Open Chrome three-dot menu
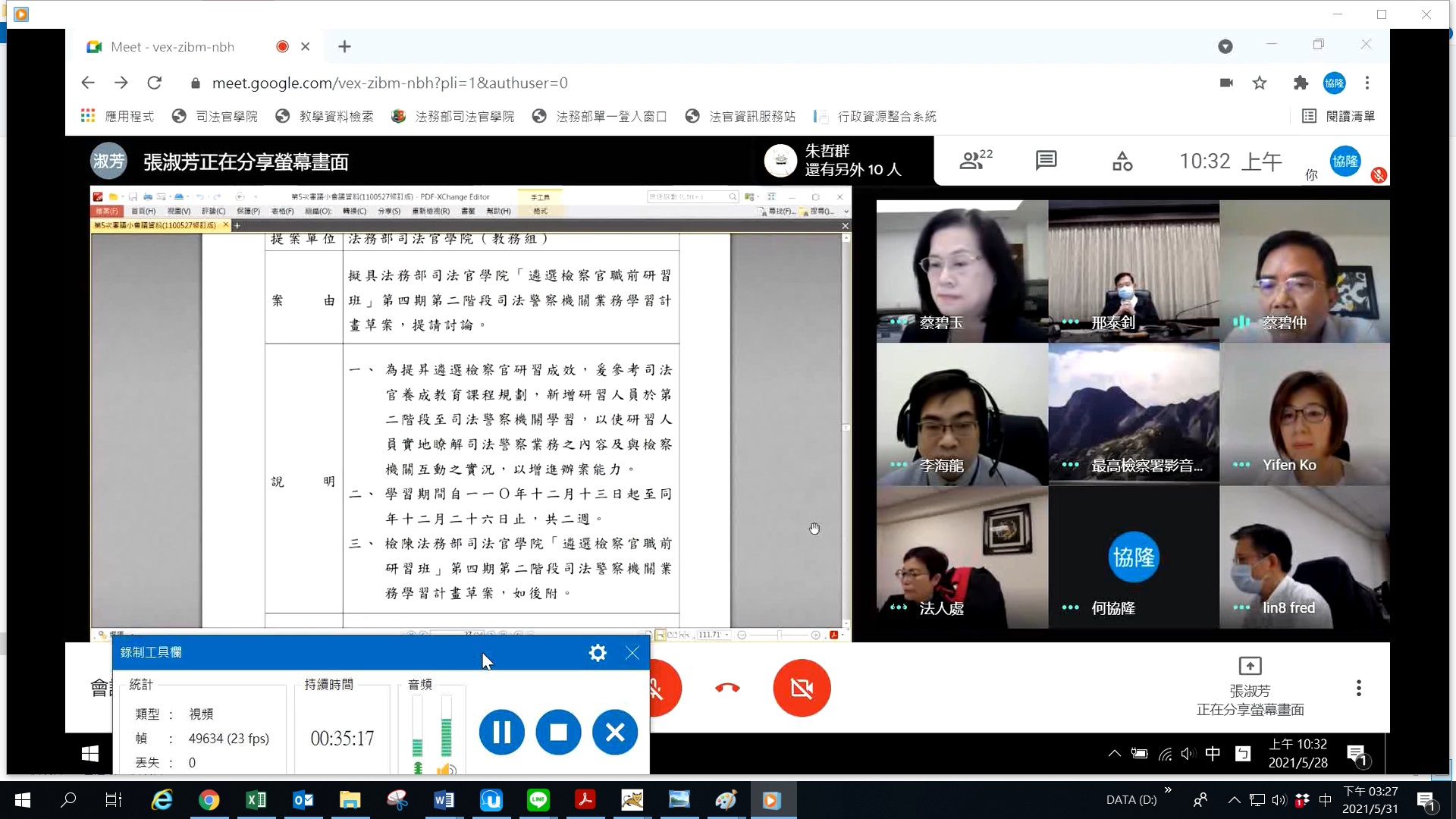 [x=1367, y=83]
